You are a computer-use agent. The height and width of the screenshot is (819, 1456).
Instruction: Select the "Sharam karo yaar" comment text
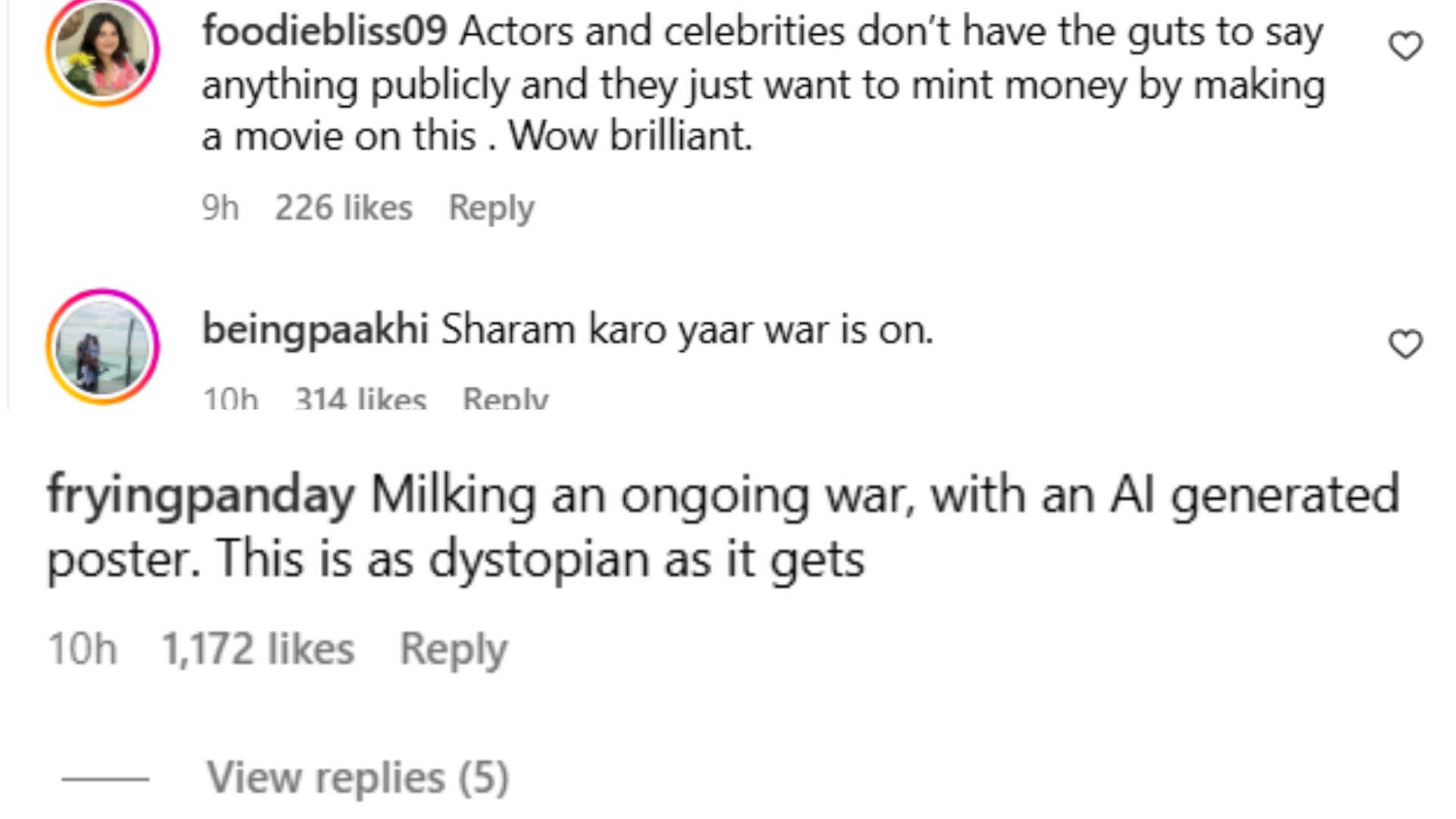687,330
